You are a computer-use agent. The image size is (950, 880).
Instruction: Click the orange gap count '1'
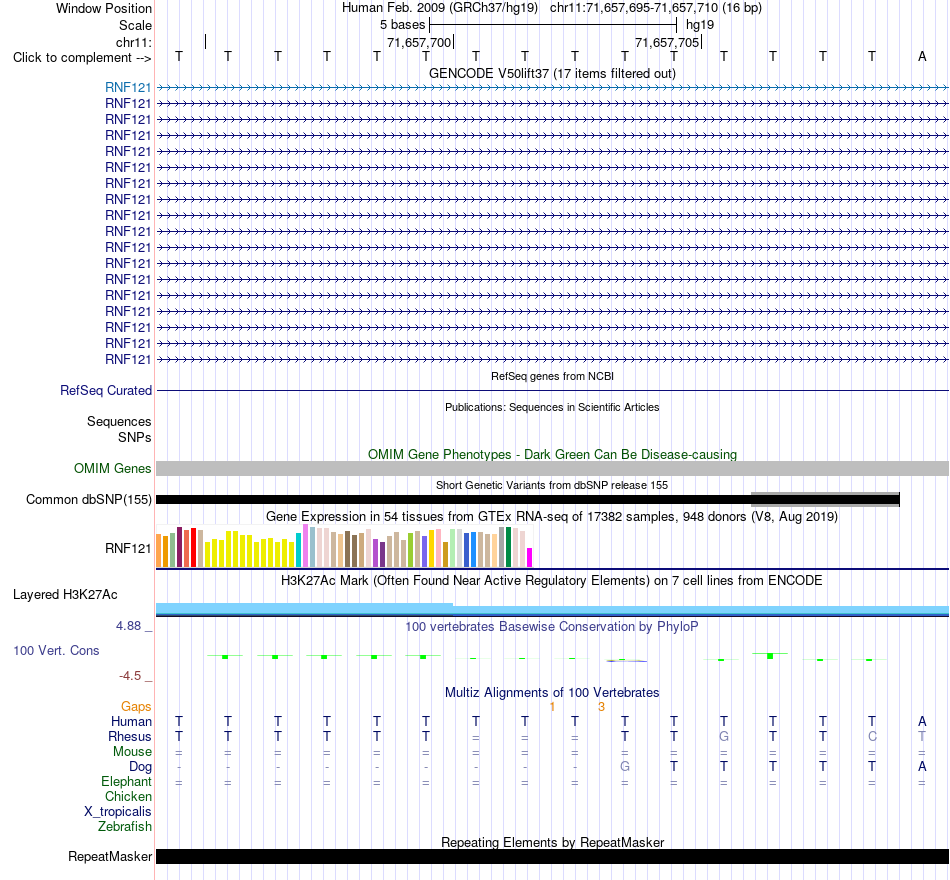tap(552, 707)
